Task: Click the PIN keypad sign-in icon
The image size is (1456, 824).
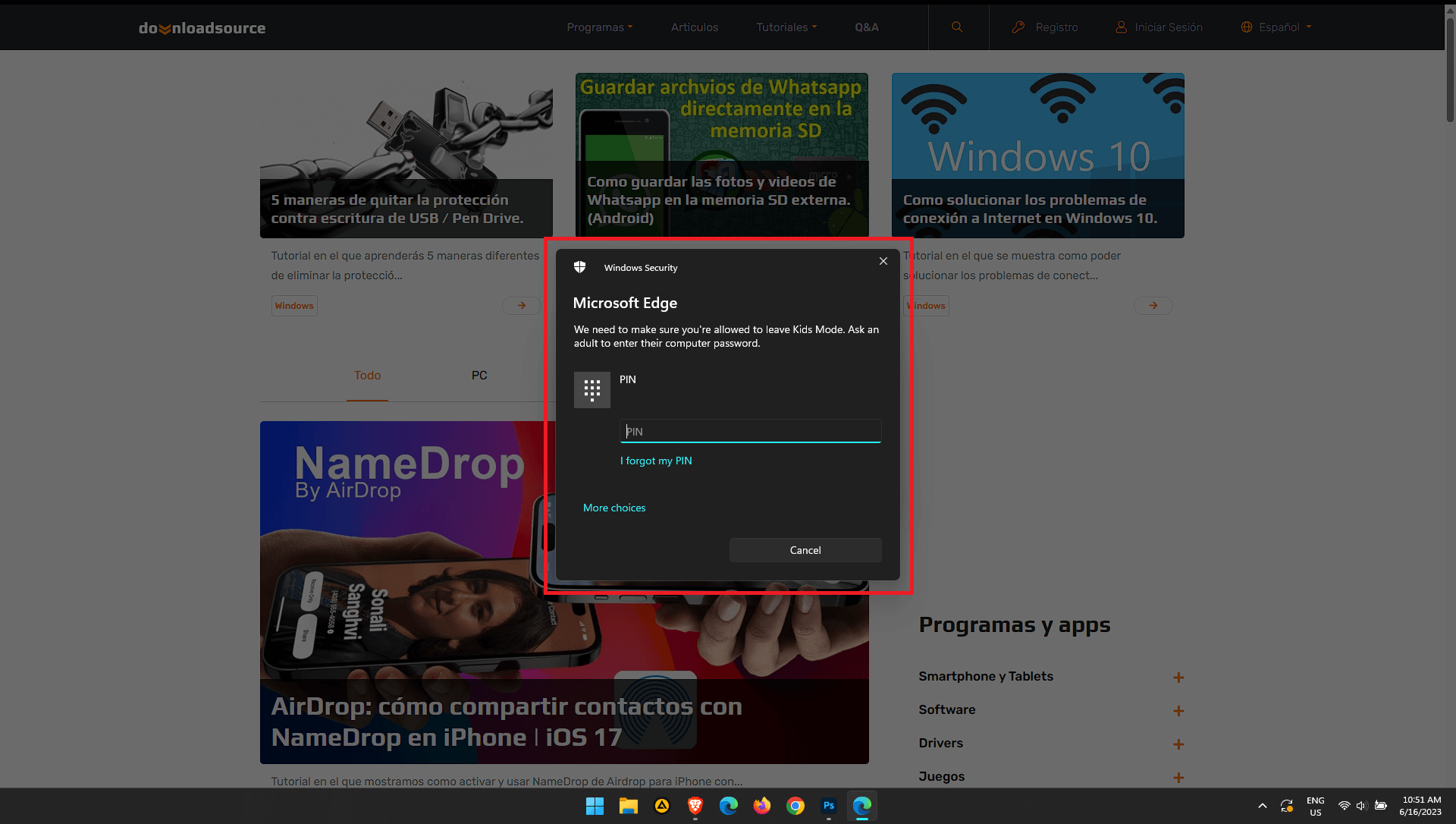Action: 591,390
